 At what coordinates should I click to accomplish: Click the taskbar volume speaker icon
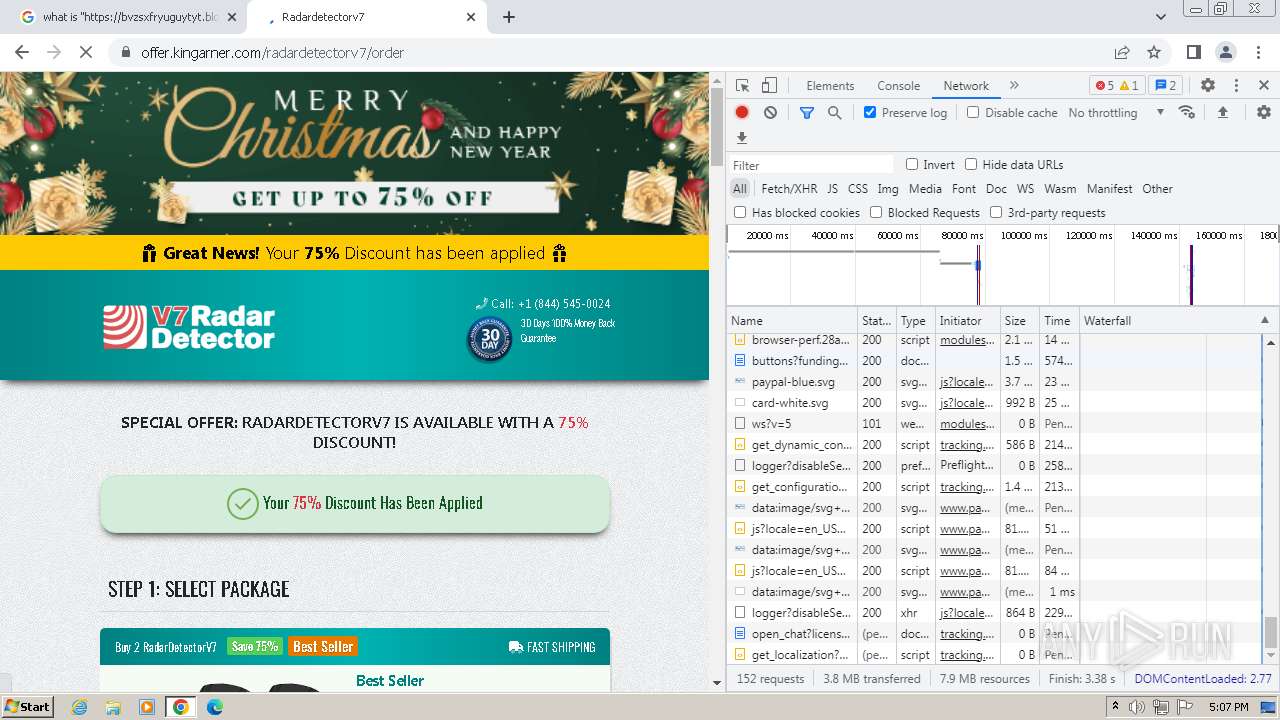pyautogui.click(x=1136, y=707)
